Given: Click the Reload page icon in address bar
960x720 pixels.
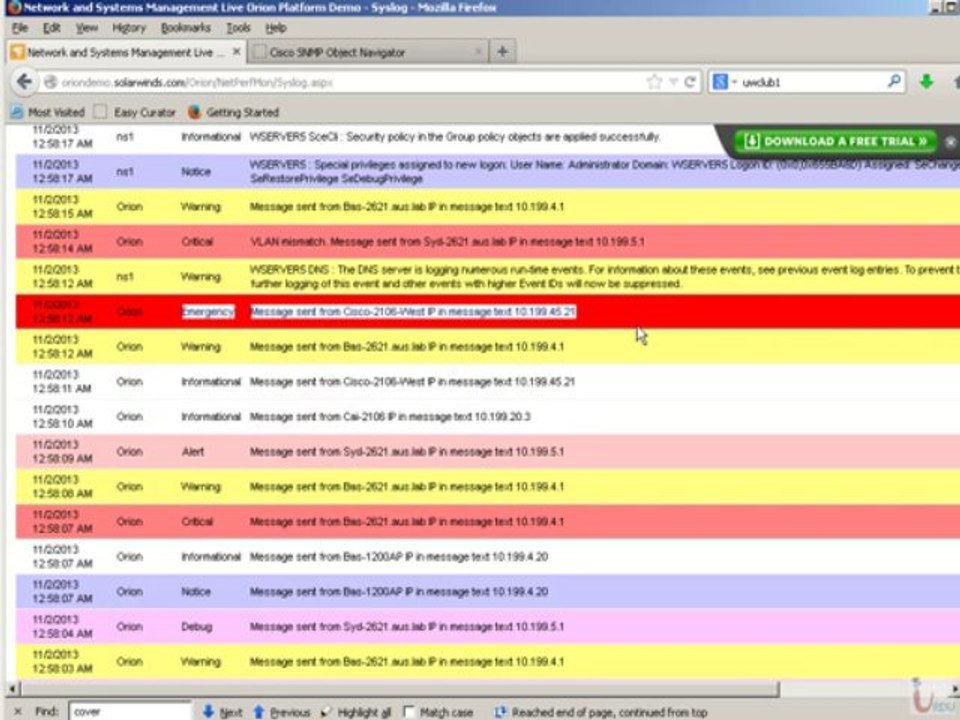Looking at the screenshot, I should point(690,81).
